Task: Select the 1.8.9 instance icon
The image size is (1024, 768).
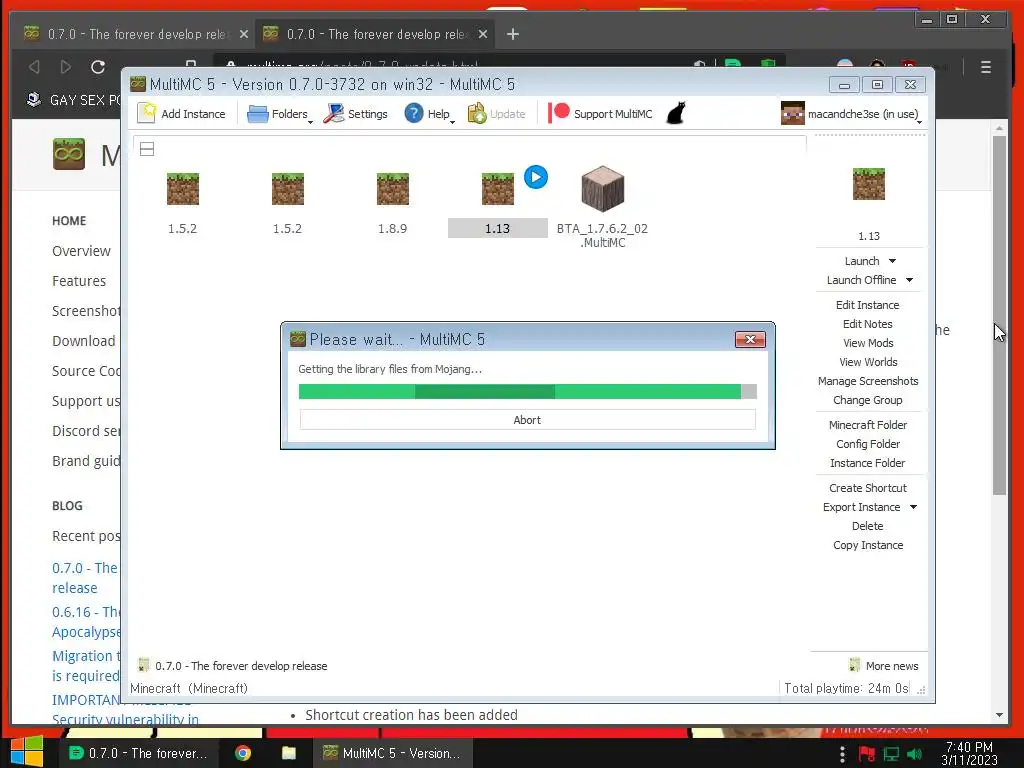Action: click(392, 189)
